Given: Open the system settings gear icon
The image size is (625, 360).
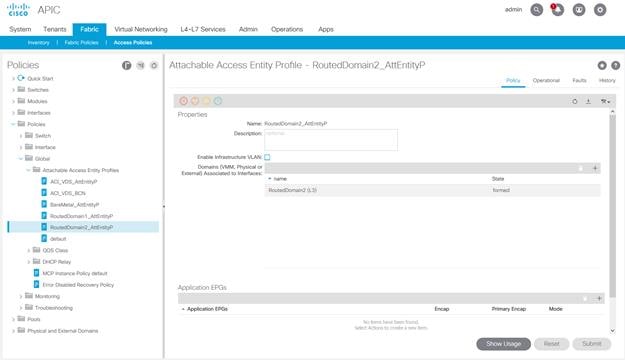Looking at the screenshot, I should click(600, 10).
